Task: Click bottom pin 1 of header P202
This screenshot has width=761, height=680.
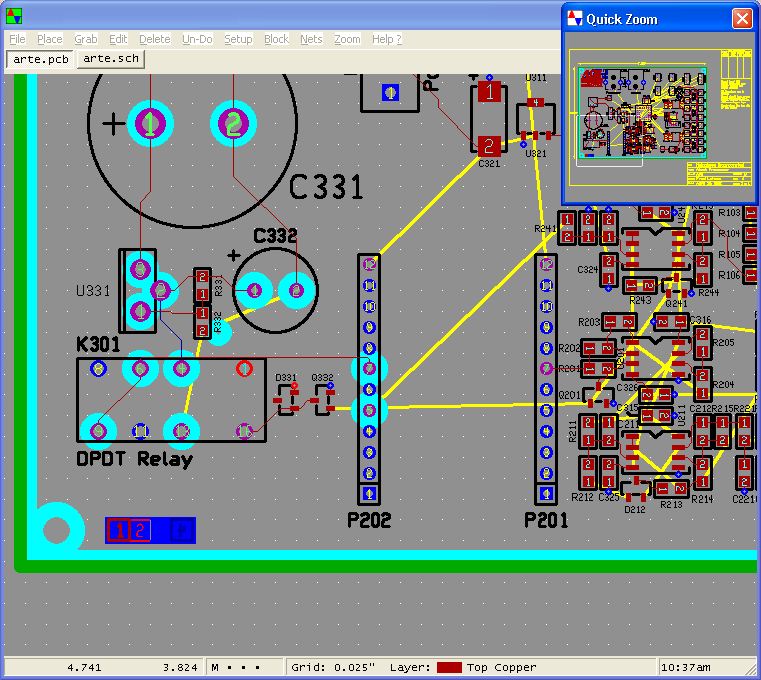Action: pyautogui.click(x=369, y=494)
